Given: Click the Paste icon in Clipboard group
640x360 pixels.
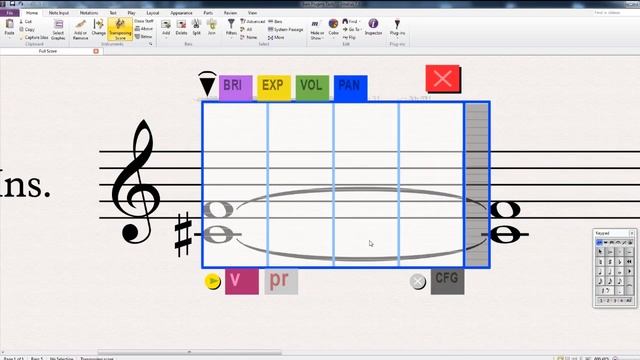Looking at the screenshot, I should pos(9,24).
